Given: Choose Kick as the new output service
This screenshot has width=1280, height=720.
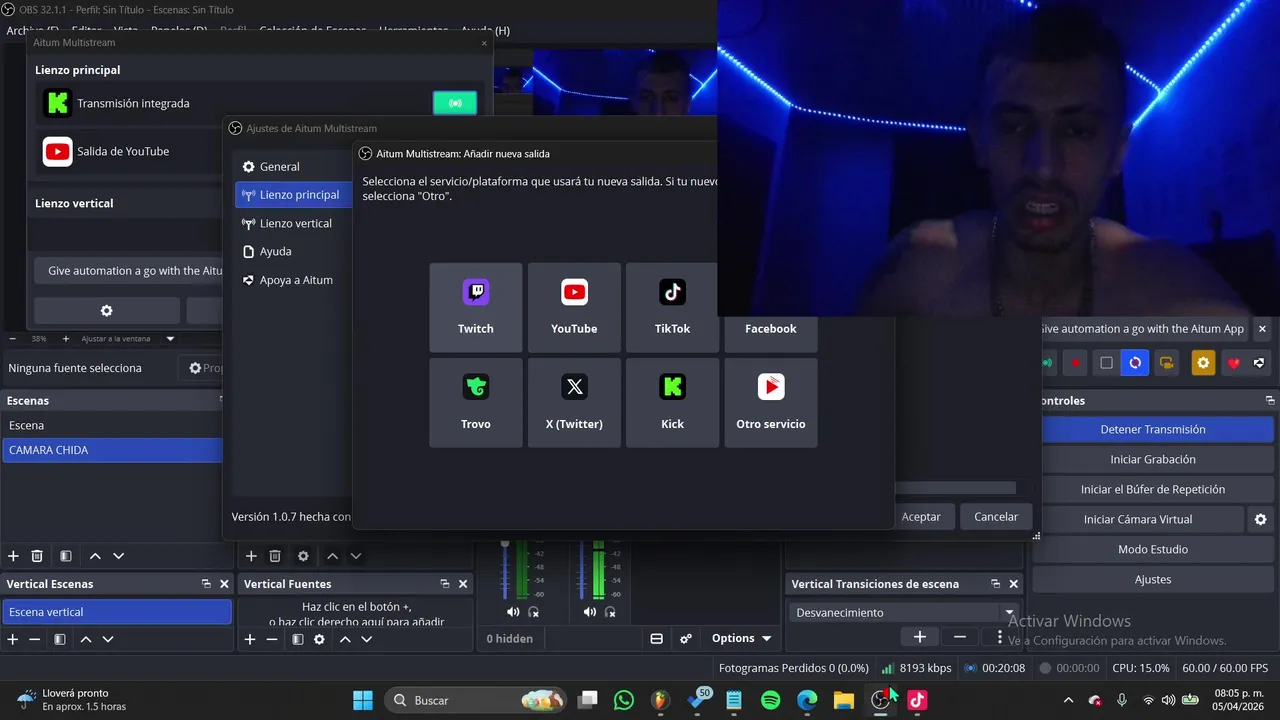Looking at the screenshot, I should pos(672,402).
